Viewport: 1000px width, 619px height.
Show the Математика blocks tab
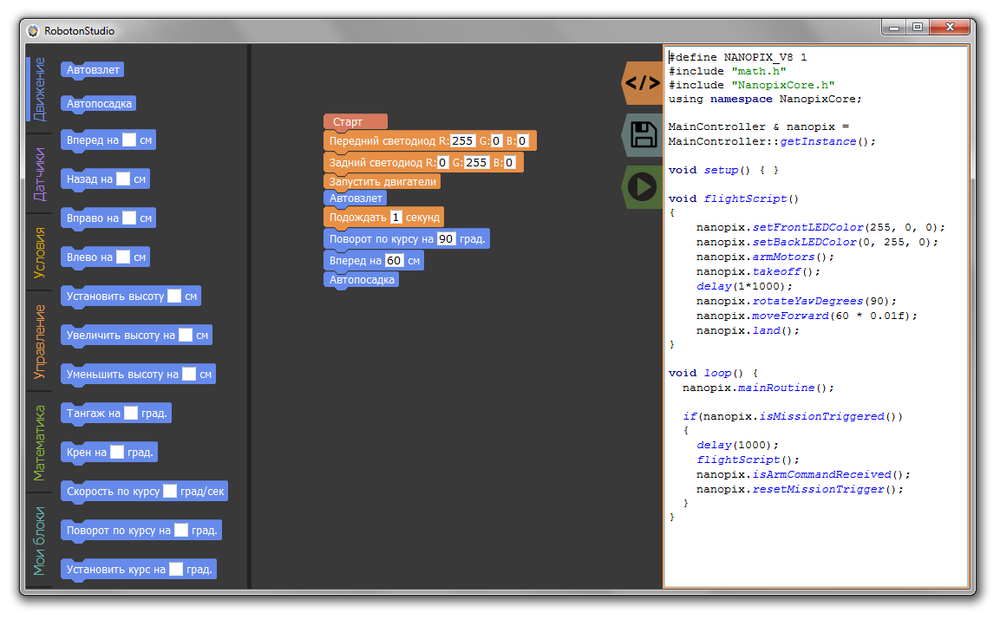coord(39,442)
